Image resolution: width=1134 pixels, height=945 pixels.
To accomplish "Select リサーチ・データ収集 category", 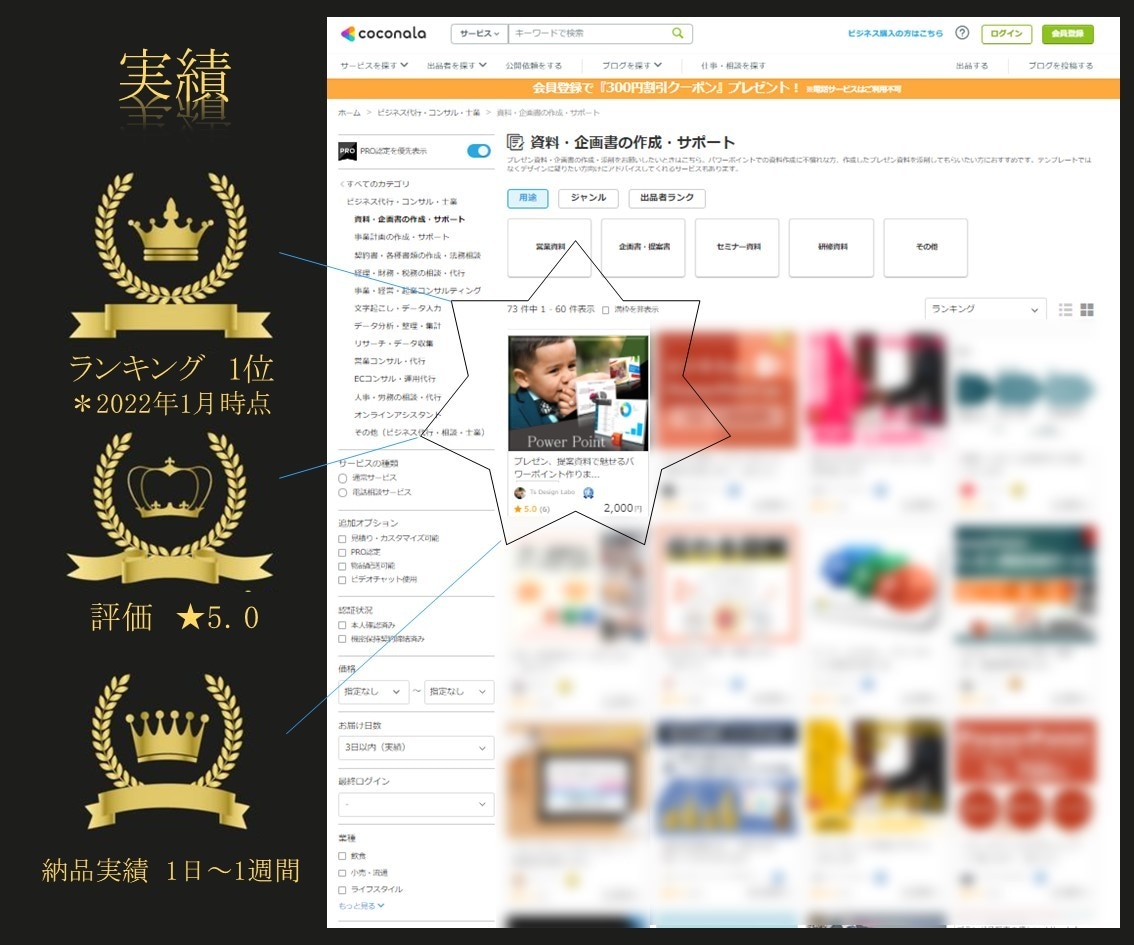I will click(x=393, y=343).
